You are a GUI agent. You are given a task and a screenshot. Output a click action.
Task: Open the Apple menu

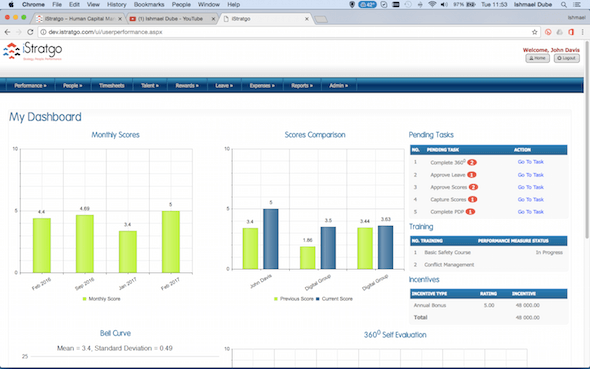tap(11, 5)
